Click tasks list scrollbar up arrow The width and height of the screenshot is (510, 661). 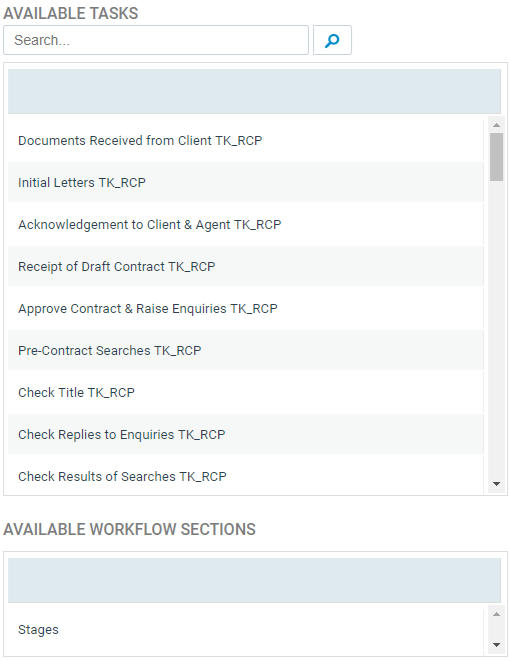497,125
